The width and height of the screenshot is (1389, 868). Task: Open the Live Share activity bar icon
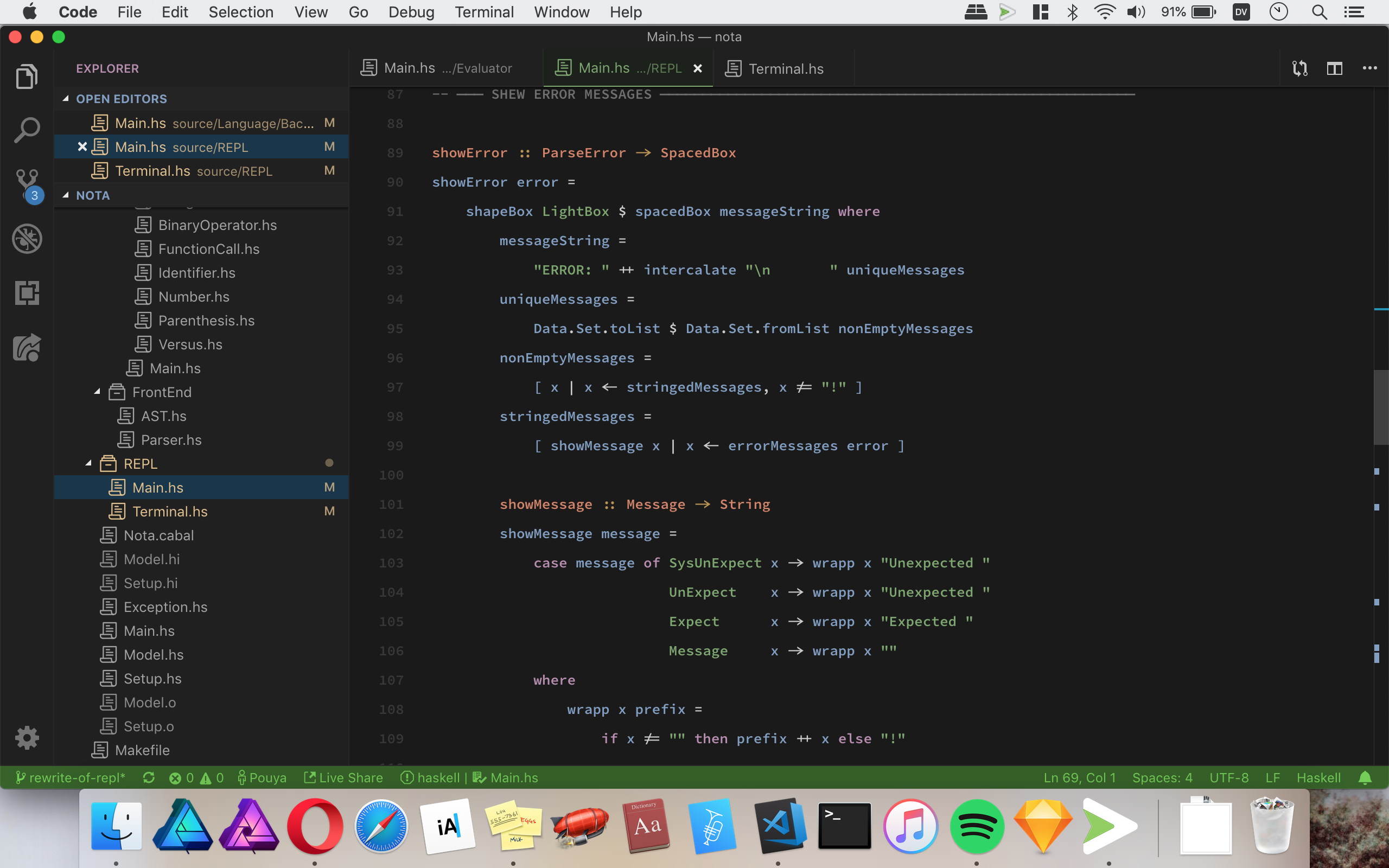(x=27, y=347)
